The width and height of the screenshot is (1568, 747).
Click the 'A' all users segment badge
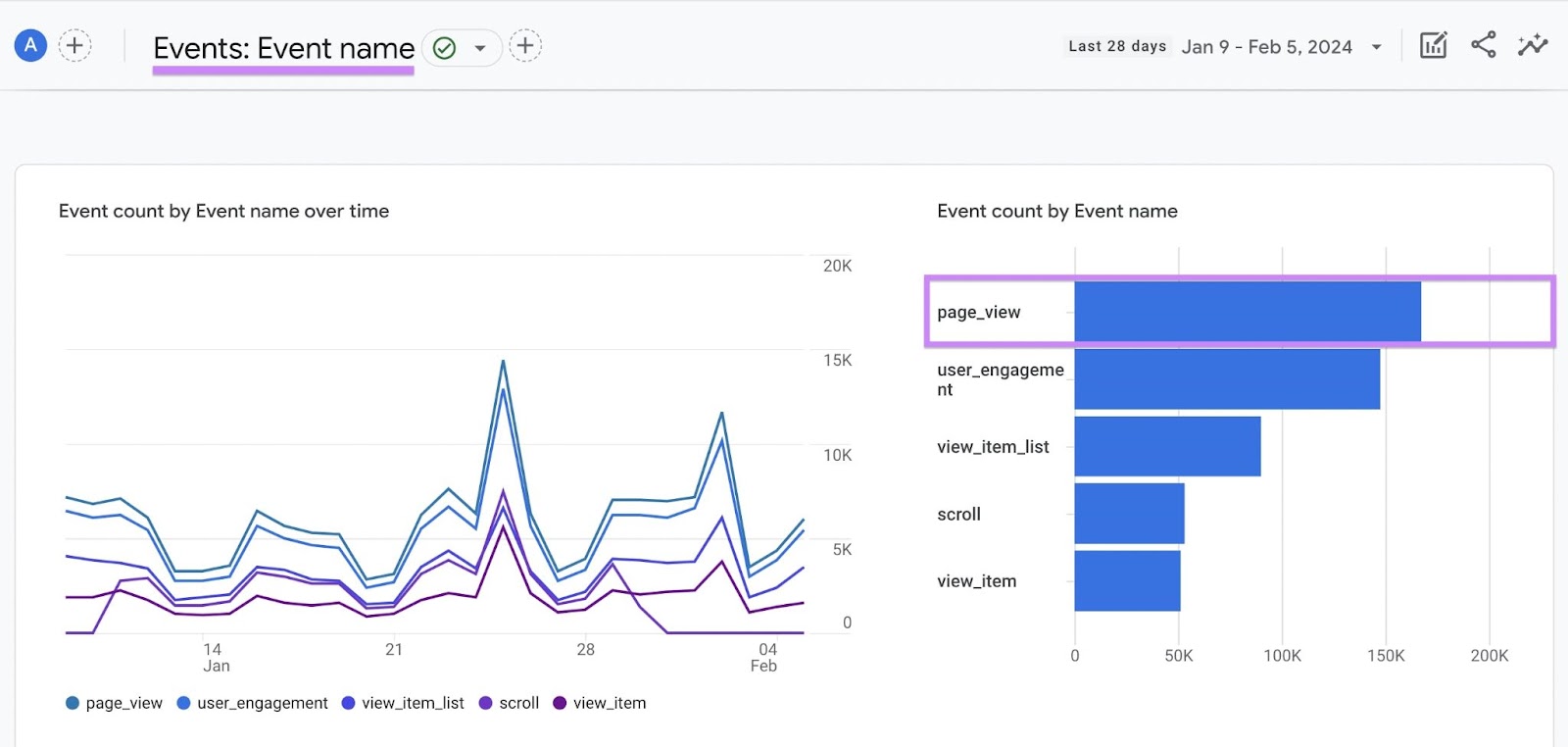pos(30,45)
